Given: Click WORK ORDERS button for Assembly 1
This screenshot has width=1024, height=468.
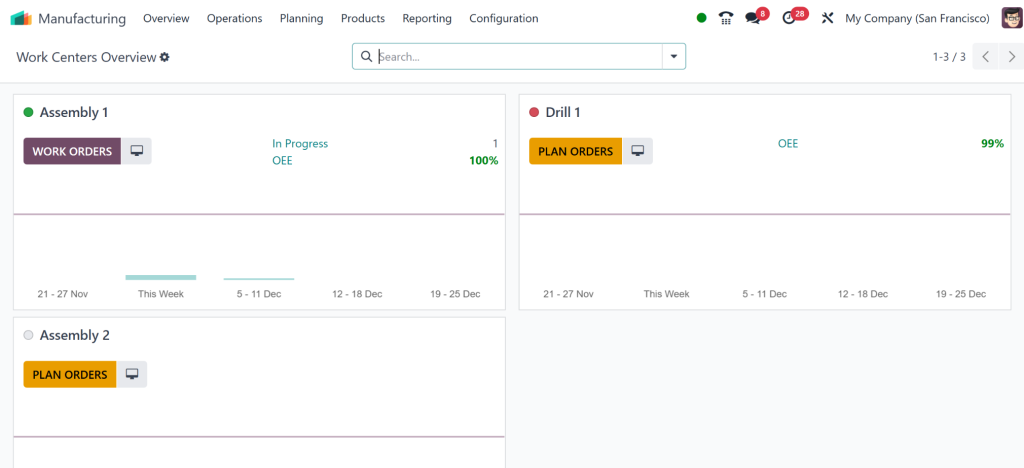Looking at the screenshot, I should pyautogui.click(x=72, y=151).
